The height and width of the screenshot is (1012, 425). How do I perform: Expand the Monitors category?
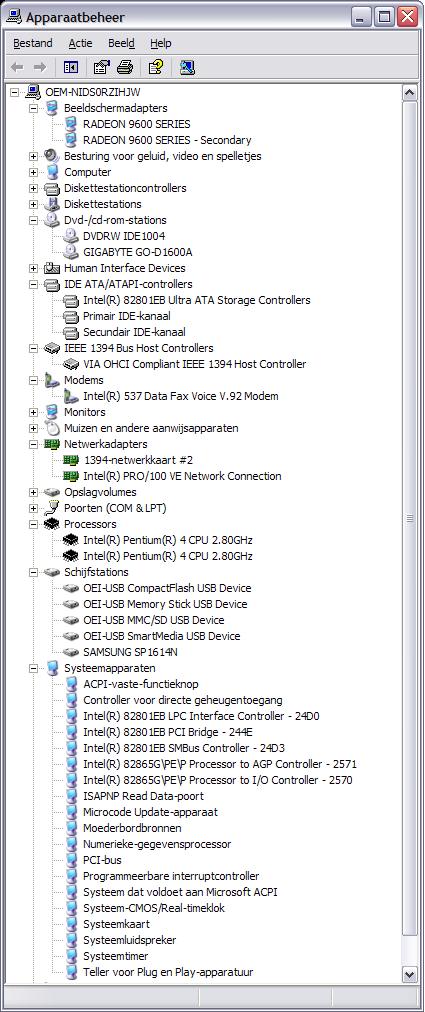coord(34,412)
